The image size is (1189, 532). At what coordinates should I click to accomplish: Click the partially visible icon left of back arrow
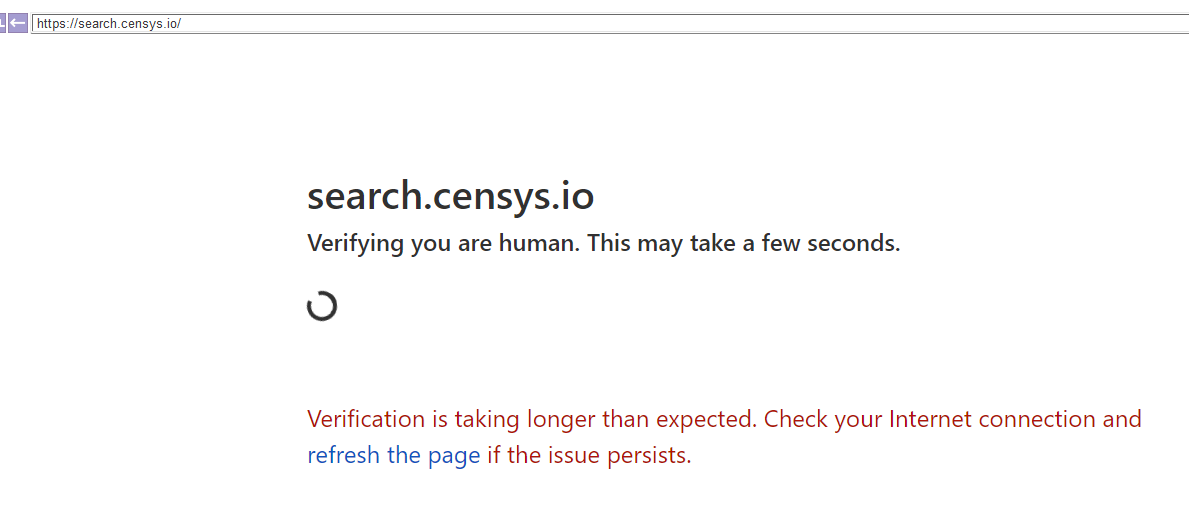click(x=3, y=23)
